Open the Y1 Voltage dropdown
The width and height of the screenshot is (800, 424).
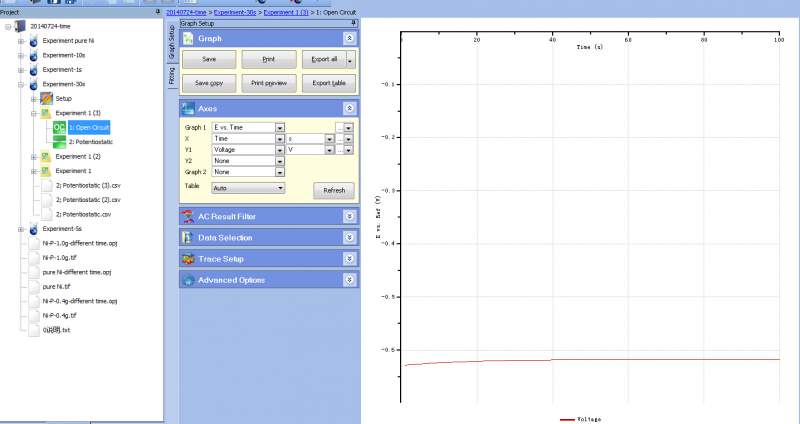coord(280,150)
